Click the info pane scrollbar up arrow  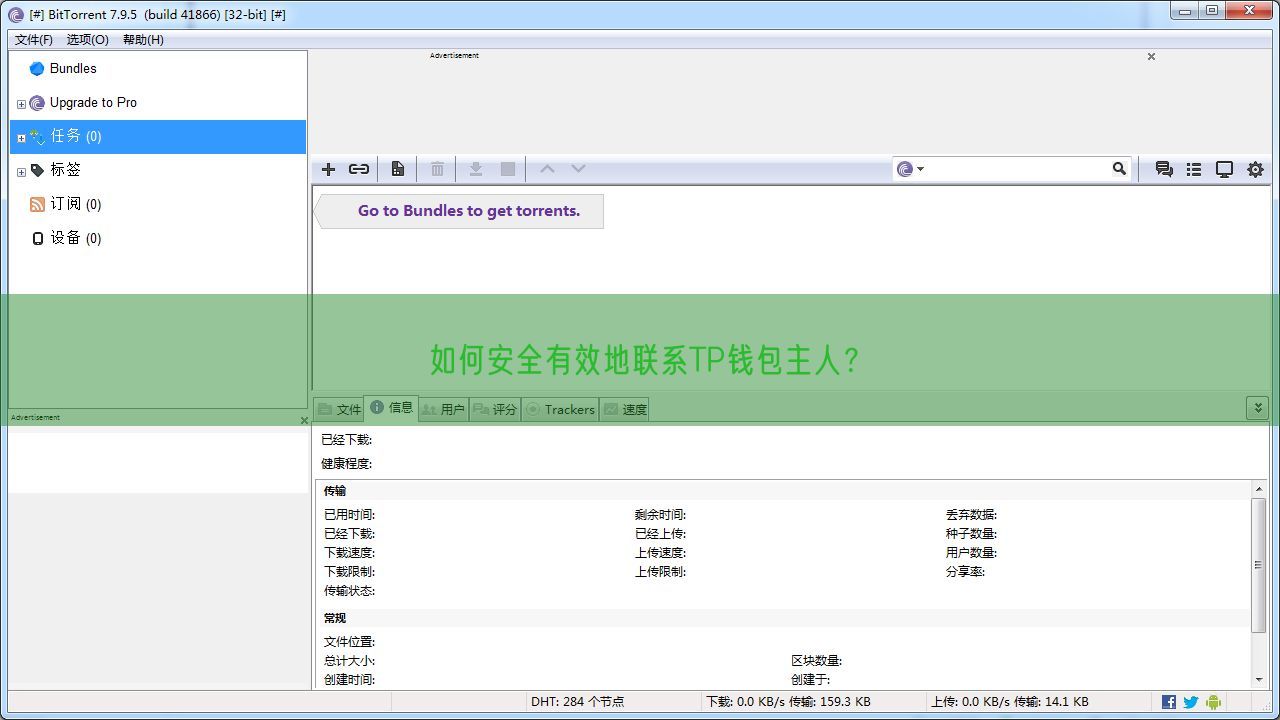click(x=1259, y=489)
